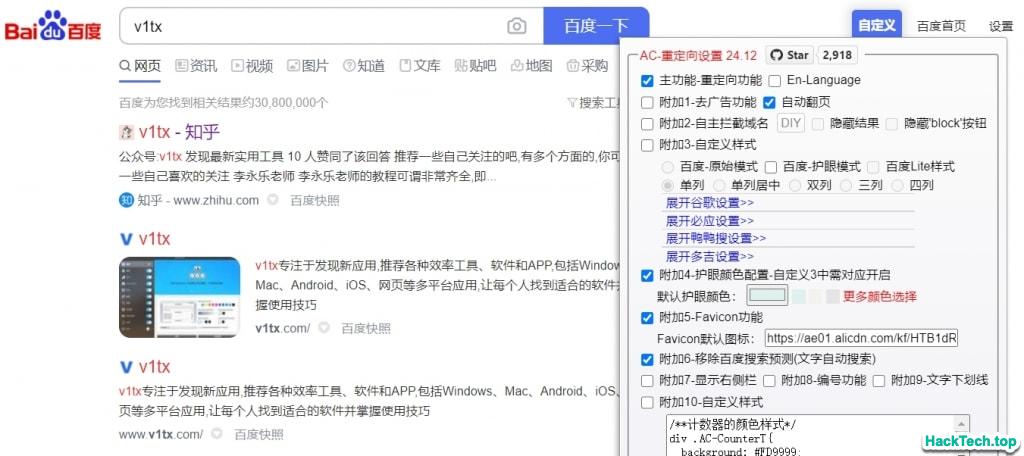Open the default eye-care color picker
The image size is (1024, 456).
(x=767, y=295)
